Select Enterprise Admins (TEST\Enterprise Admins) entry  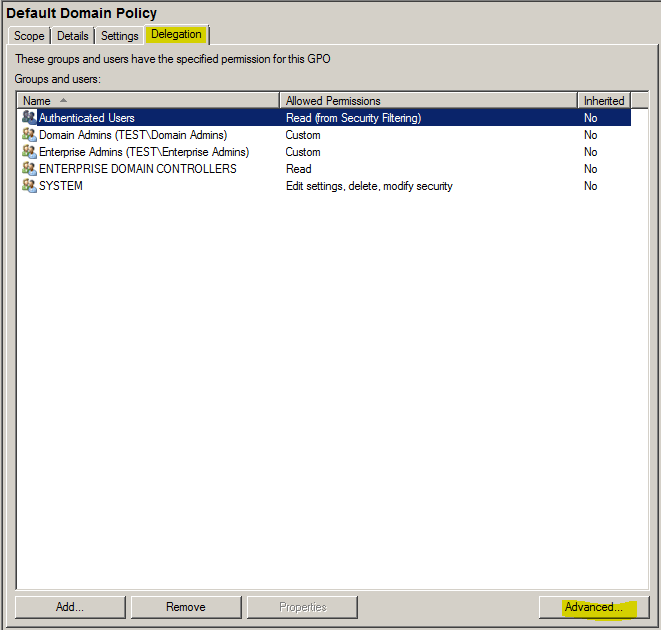(x=144, y=152)
